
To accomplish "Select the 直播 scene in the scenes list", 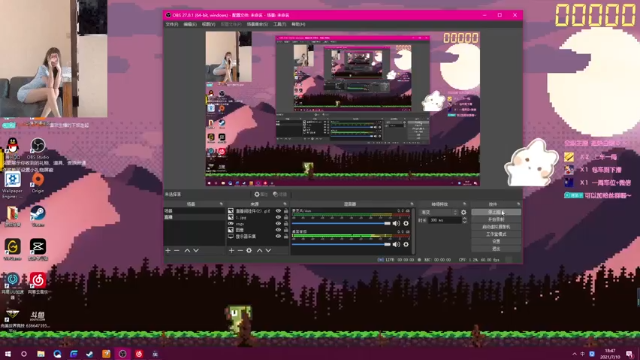I will [x=194, y=217].
